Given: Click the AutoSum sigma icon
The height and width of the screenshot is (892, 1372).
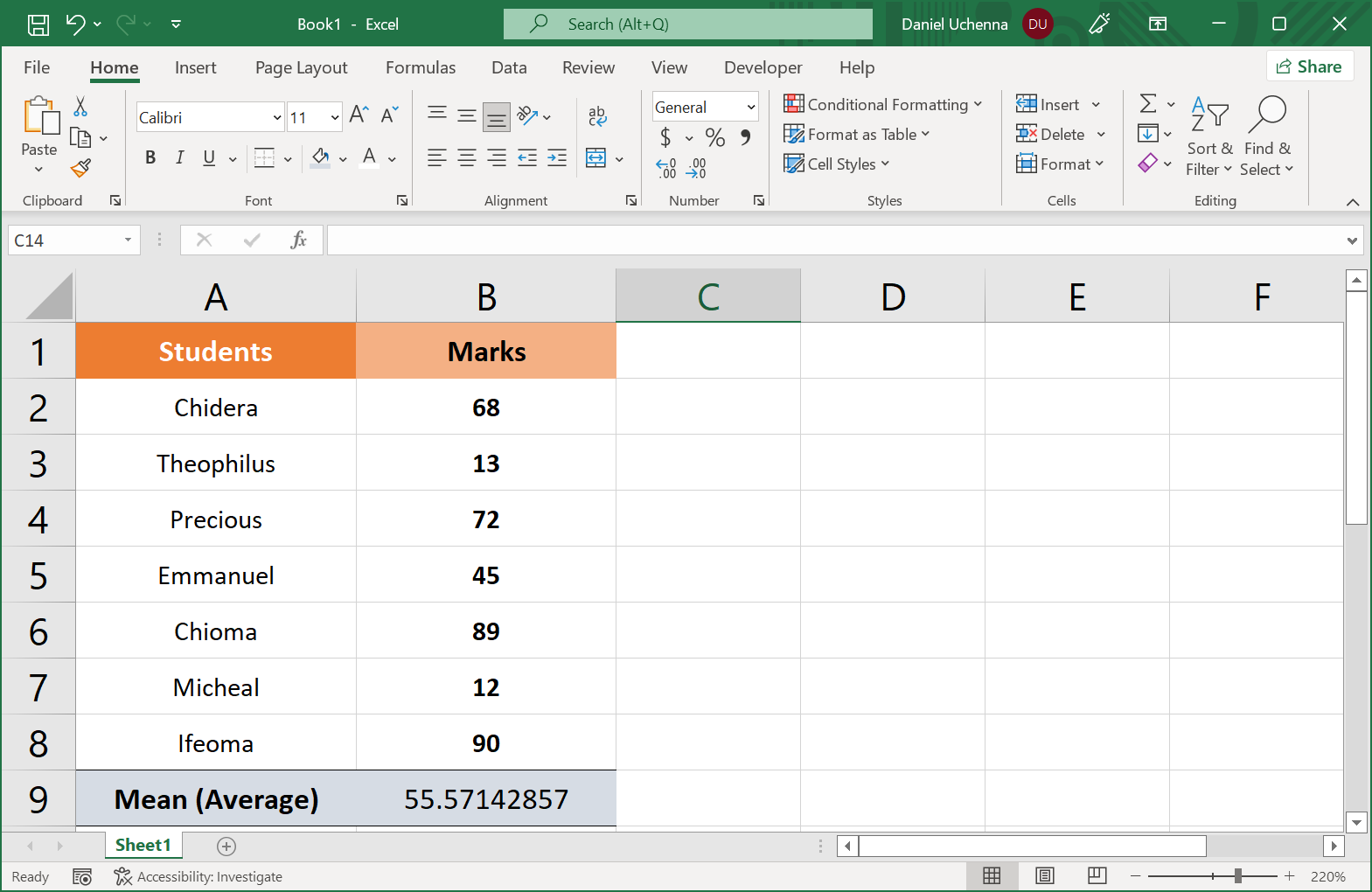Looking at the screenshot, I should [1148, 104].
